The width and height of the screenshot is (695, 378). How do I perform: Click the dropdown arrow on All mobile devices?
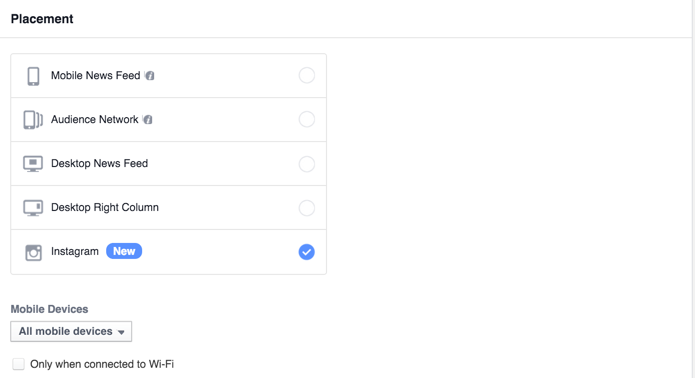point(121,332)
